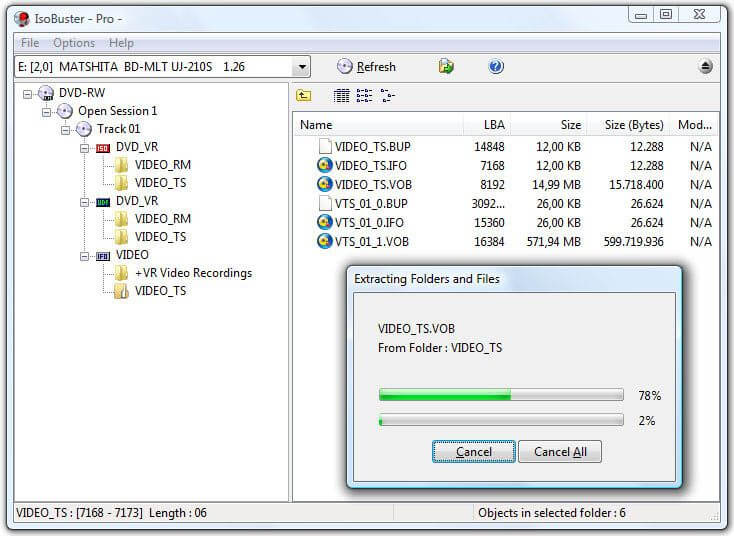The image size is (734, 536).
Task: Open the File menu
Action: pyautogui.click(x=30, y=43)
